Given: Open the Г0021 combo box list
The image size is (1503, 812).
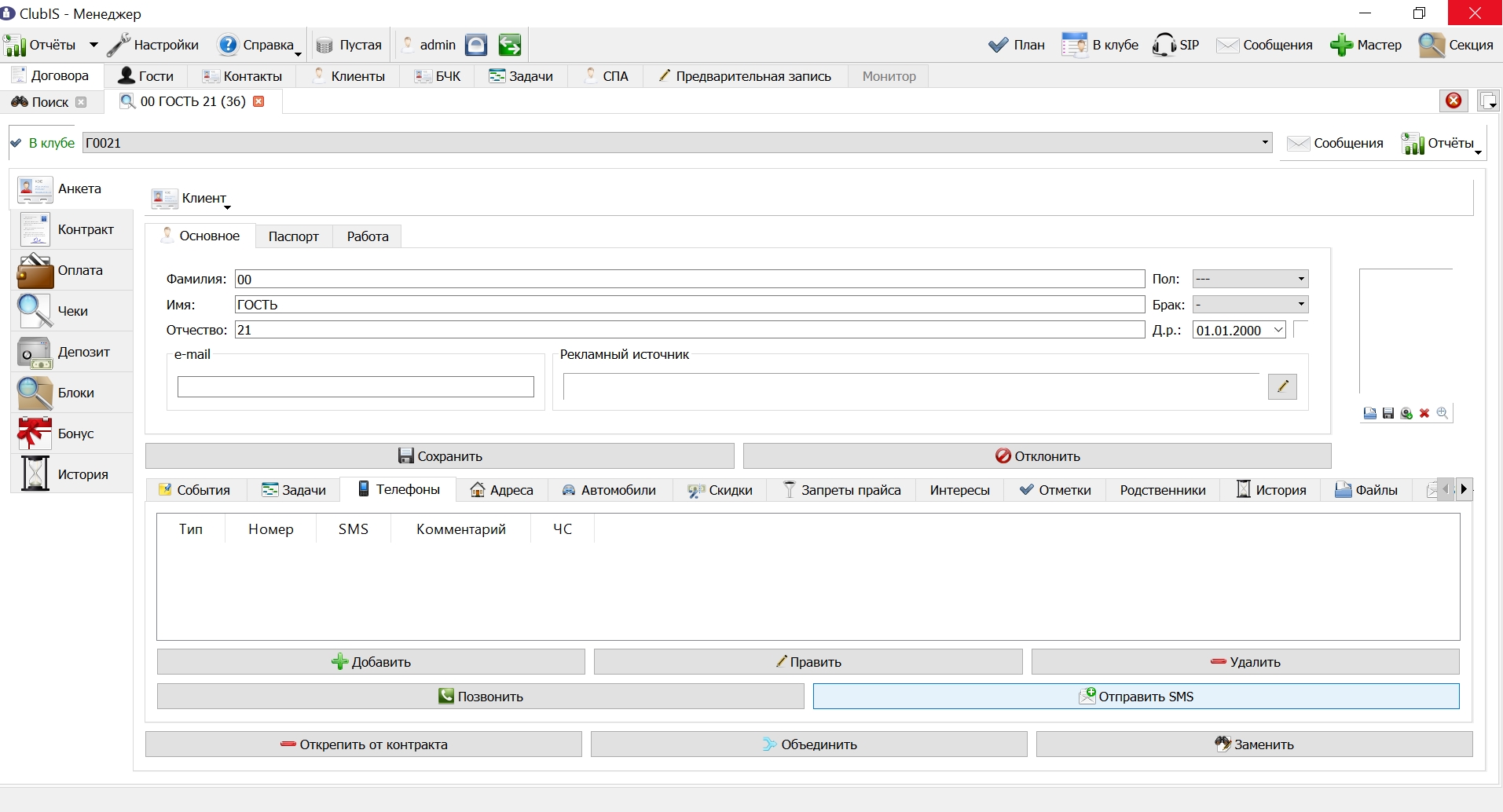Looking at the screenshot, I should [1265, 143].
